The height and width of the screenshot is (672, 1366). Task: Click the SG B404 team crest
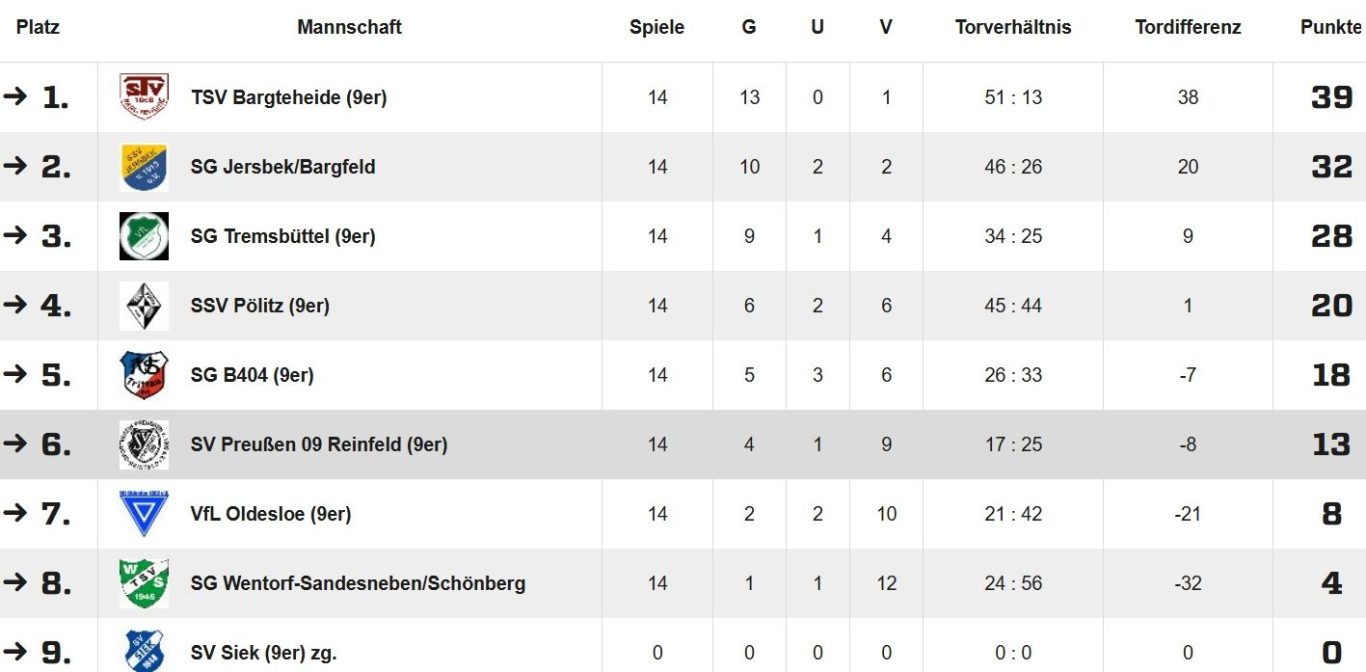144,375
